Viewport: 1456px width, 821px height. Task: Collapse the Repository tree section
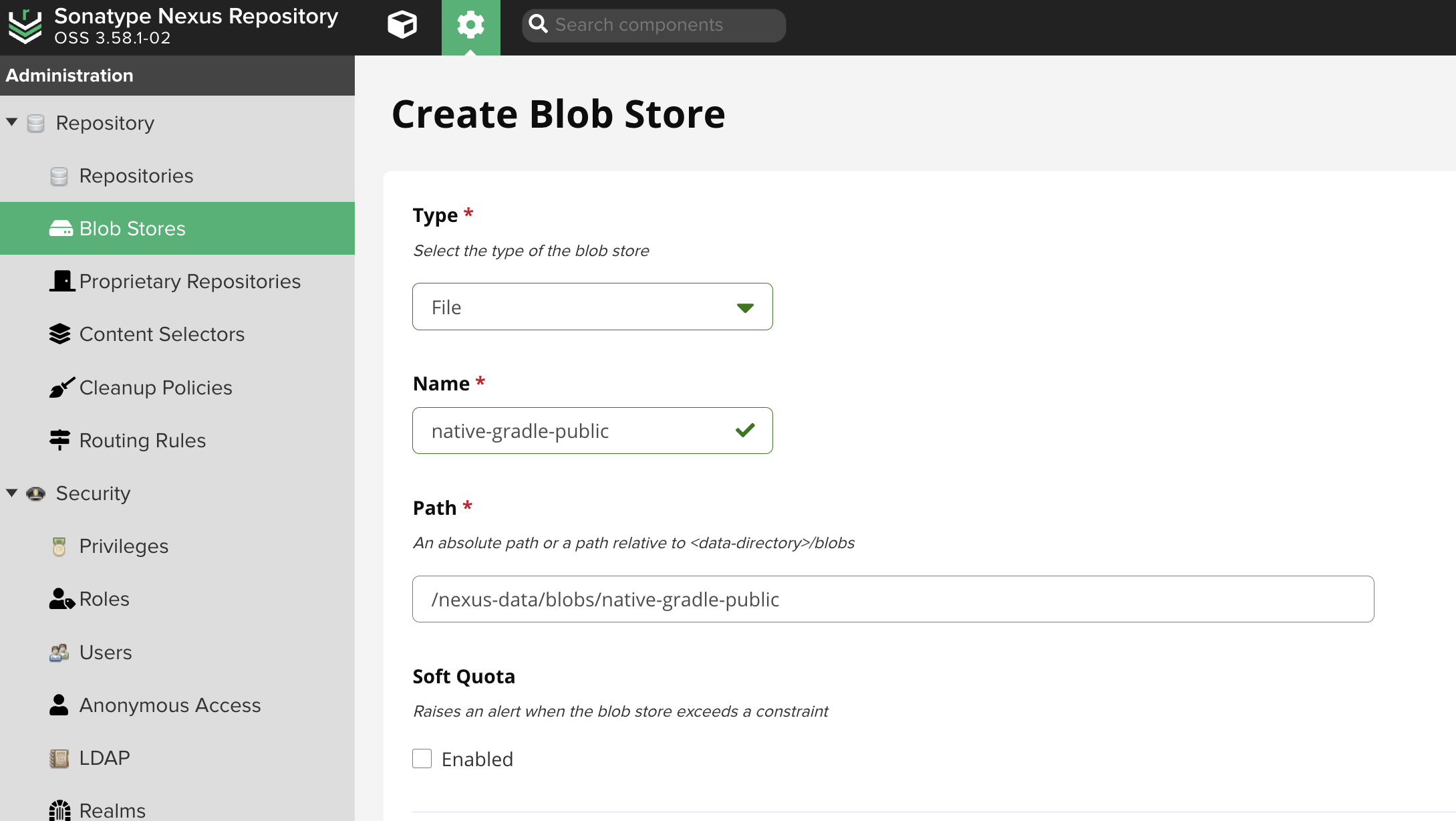(12, 122)
